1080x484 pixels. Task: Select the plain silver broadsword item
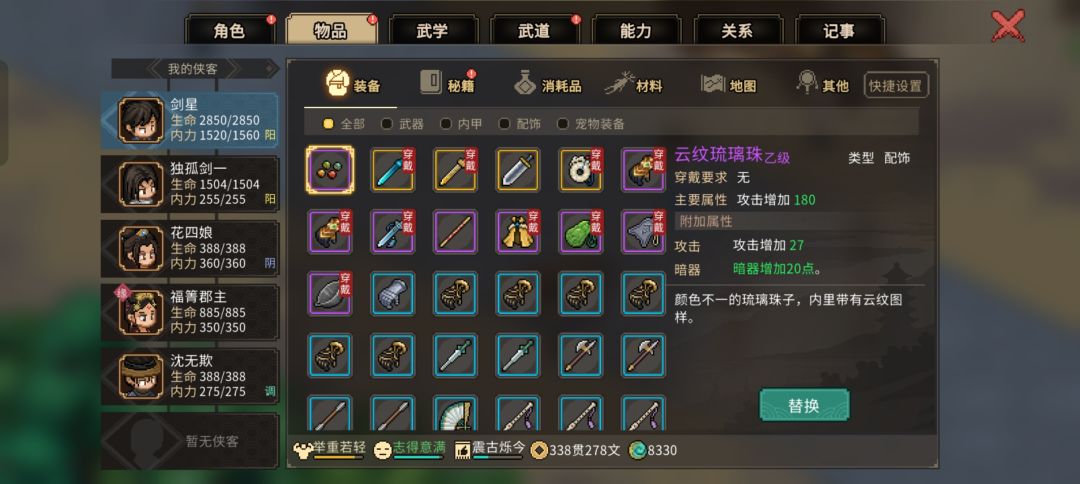(x=518, y=170)
